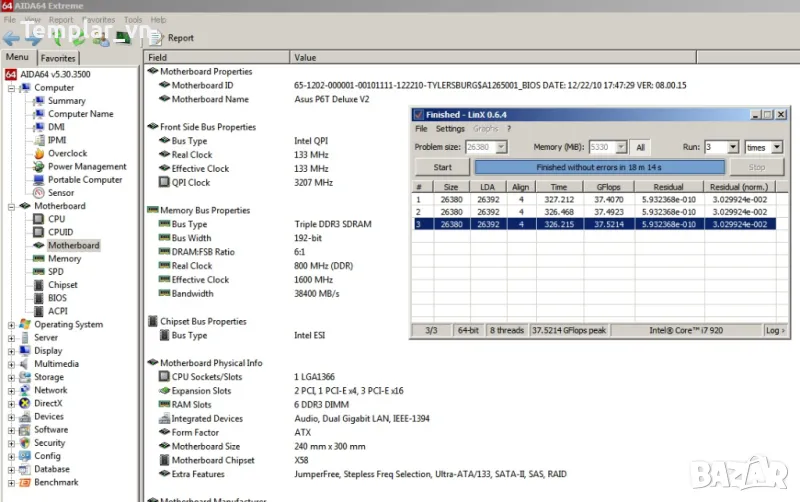Click the Back arrow toolbar icon
800x502 pixels.
coord(12,38)
